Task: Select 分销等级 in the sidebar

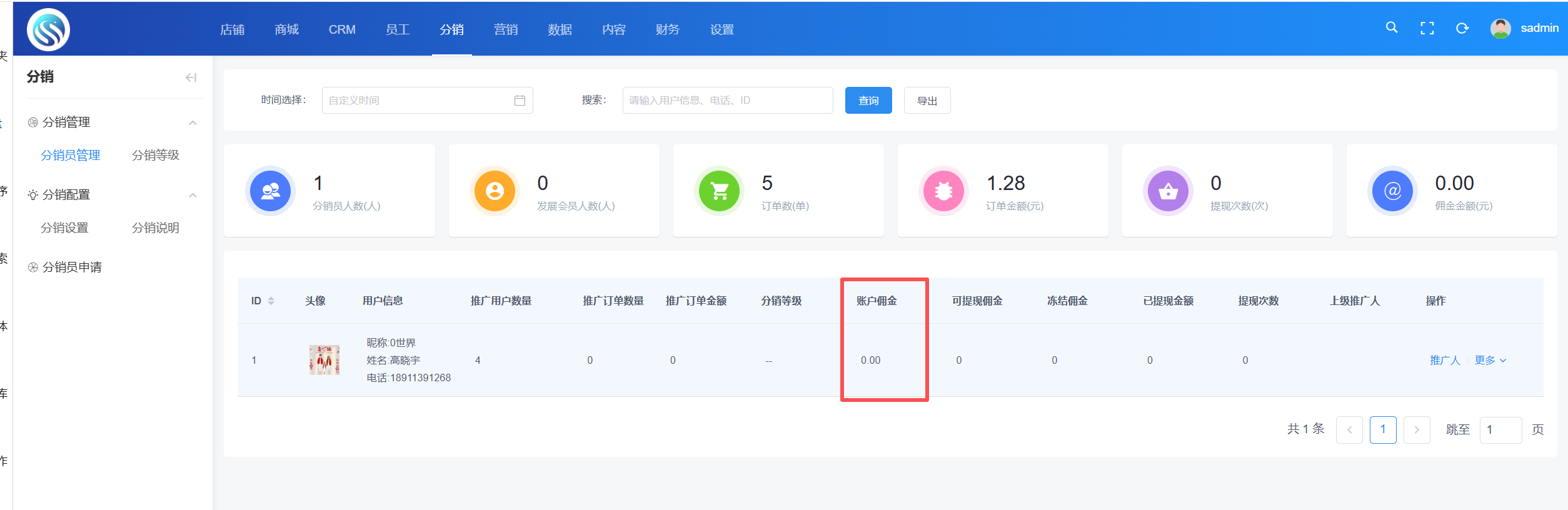Action: (x=156, y=155)
